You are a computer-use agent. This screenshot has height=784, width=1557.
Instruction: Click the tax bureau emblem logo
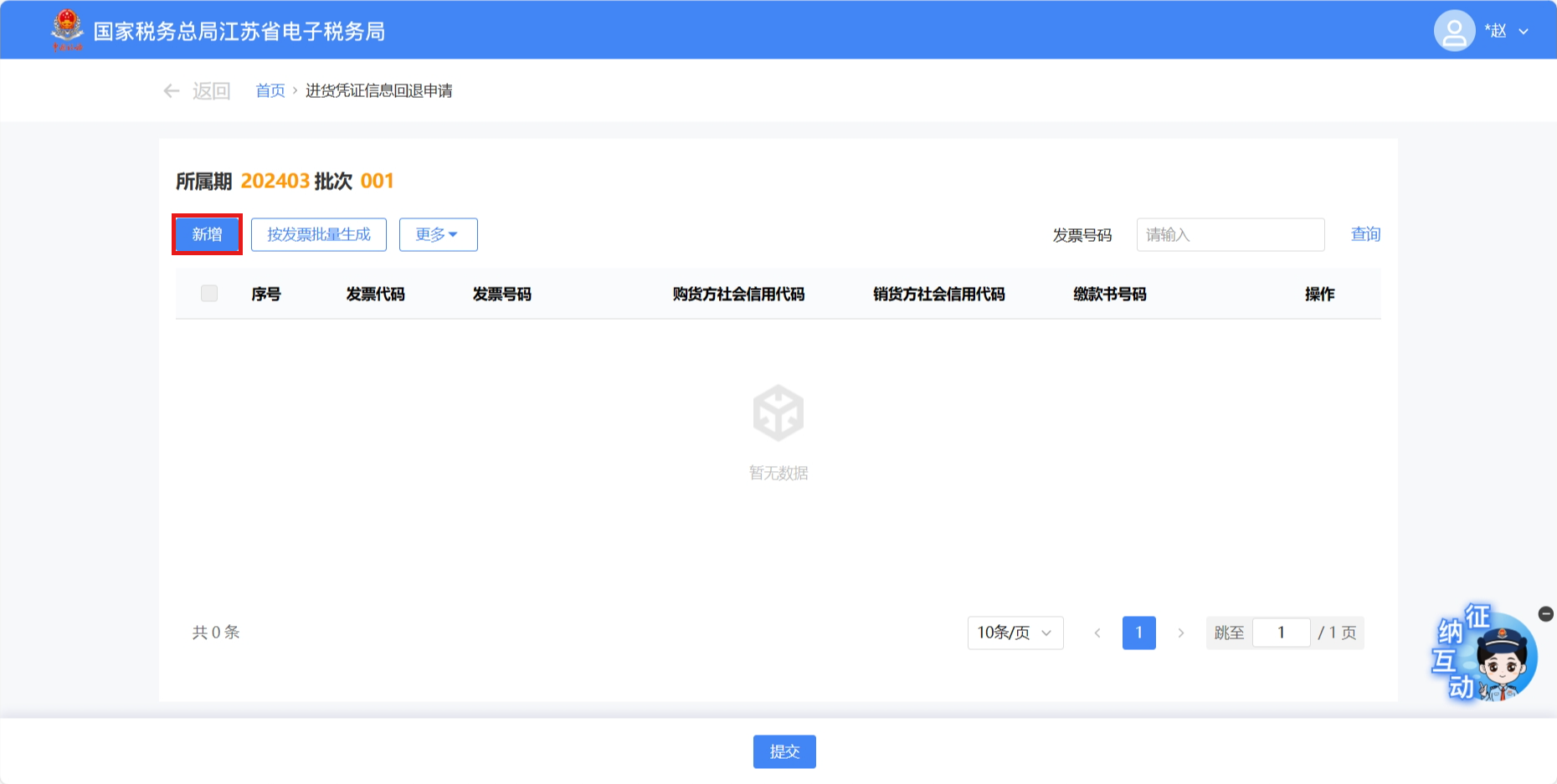tap(67, 30)
